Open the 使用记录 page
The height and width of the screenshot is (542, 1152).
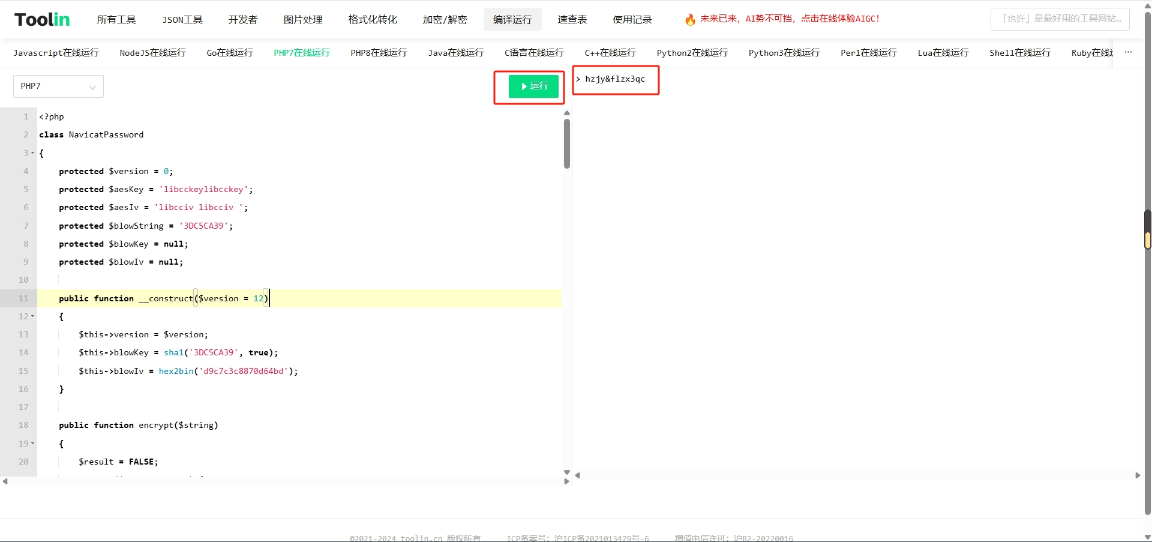pos(632,19)
